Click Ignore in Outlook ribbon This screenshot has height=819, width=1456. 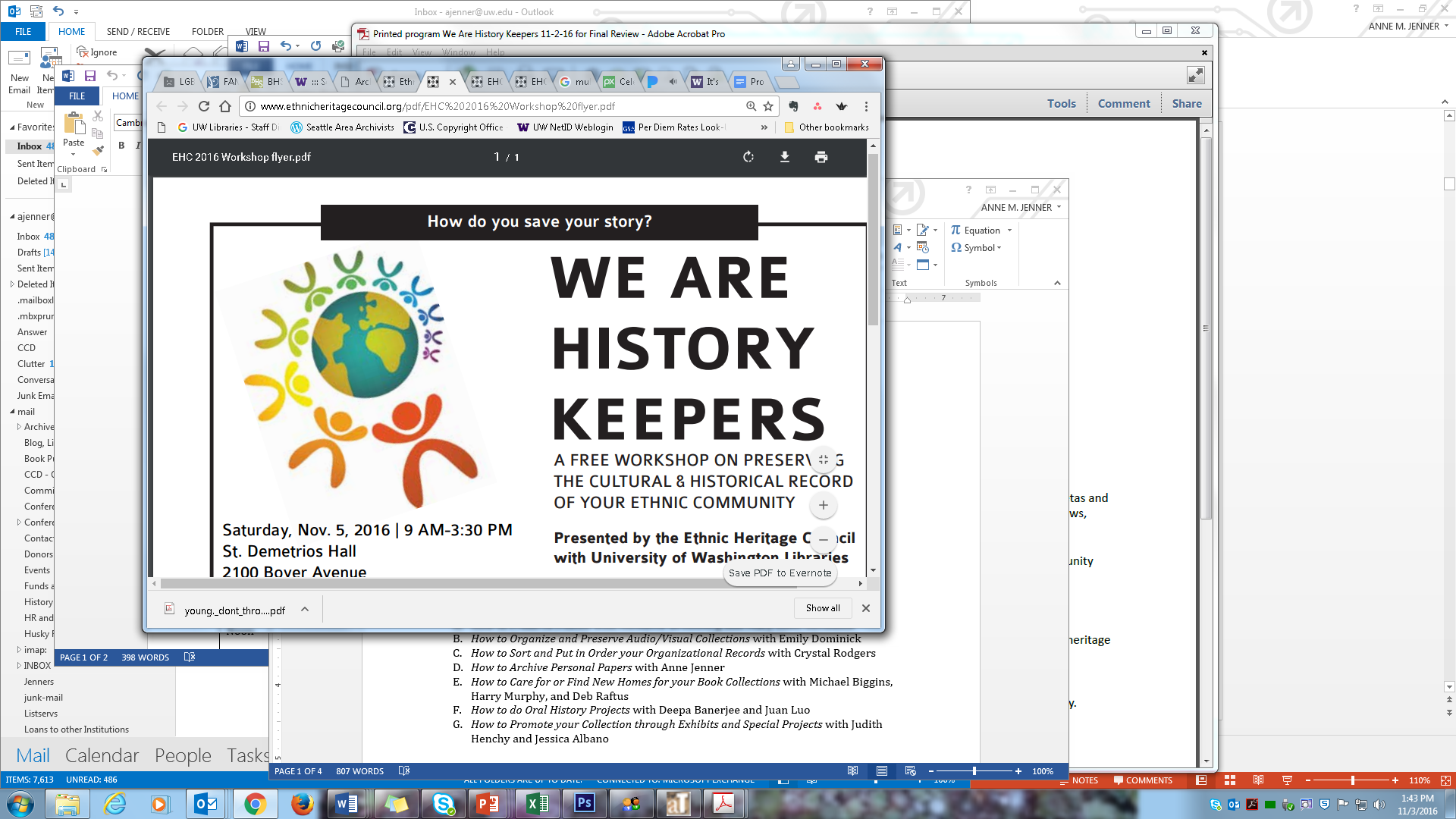pyautogui.click(x=97, y=52)
